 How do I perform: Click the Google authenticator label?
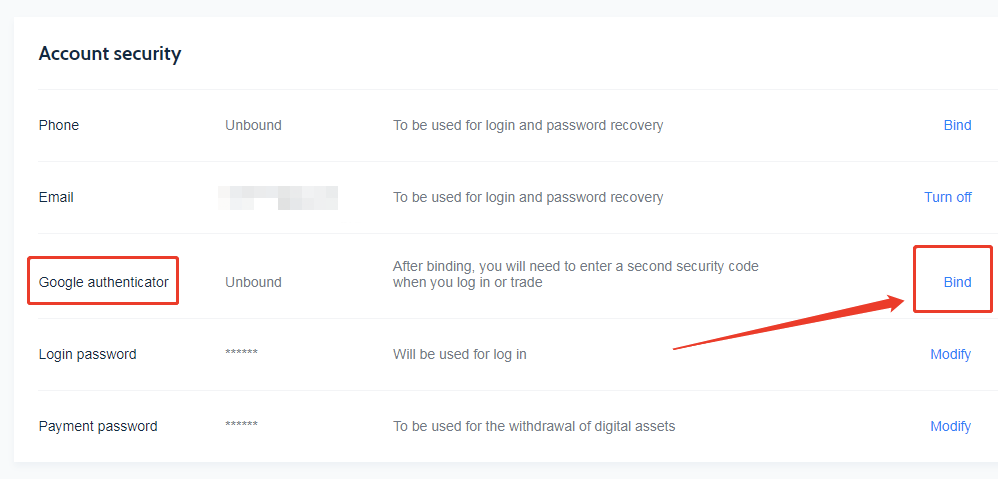104,282
